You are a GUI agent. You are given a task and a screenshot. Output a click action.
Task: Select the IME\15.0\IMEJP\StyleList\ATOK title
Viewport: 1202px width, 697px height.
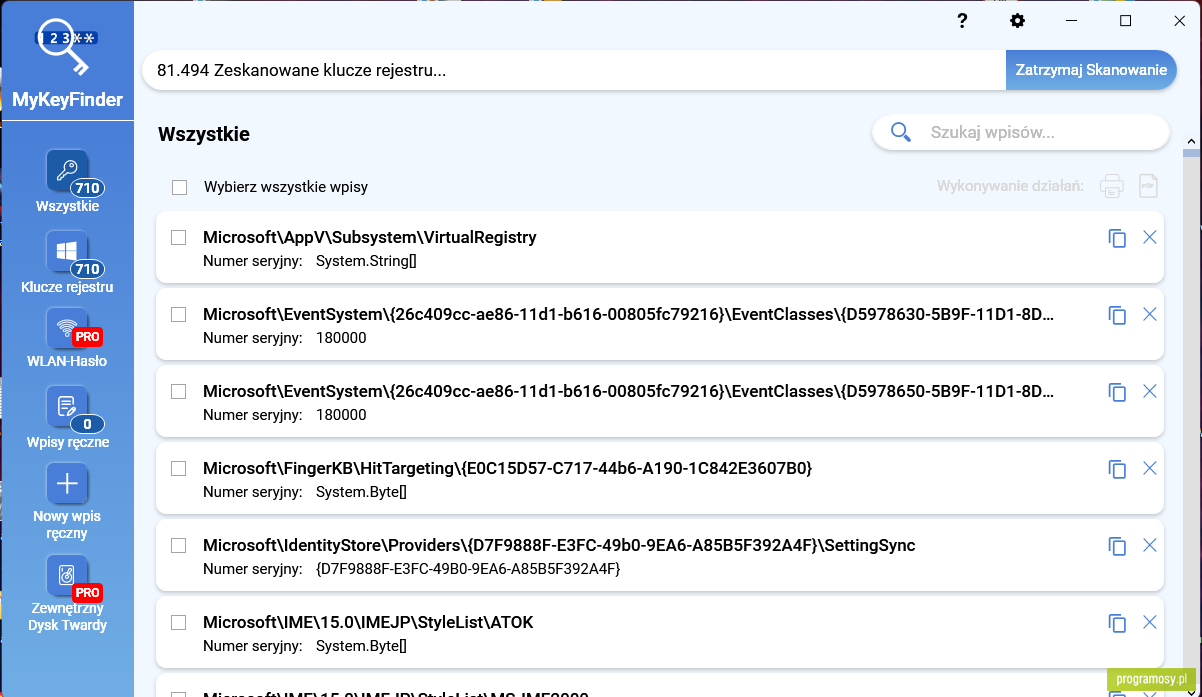click(x=368, y=622)
